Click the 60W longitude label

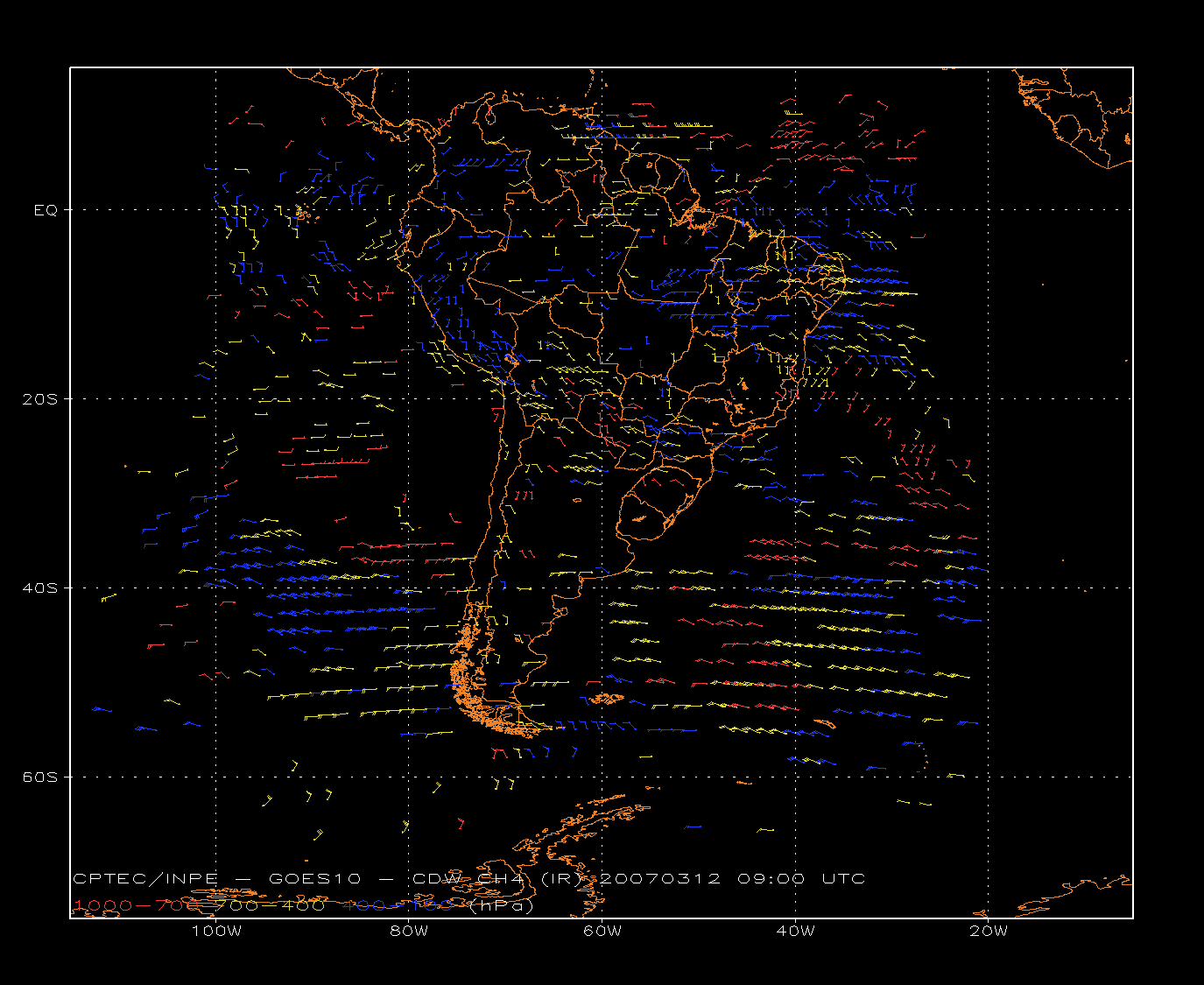point(602,931)
